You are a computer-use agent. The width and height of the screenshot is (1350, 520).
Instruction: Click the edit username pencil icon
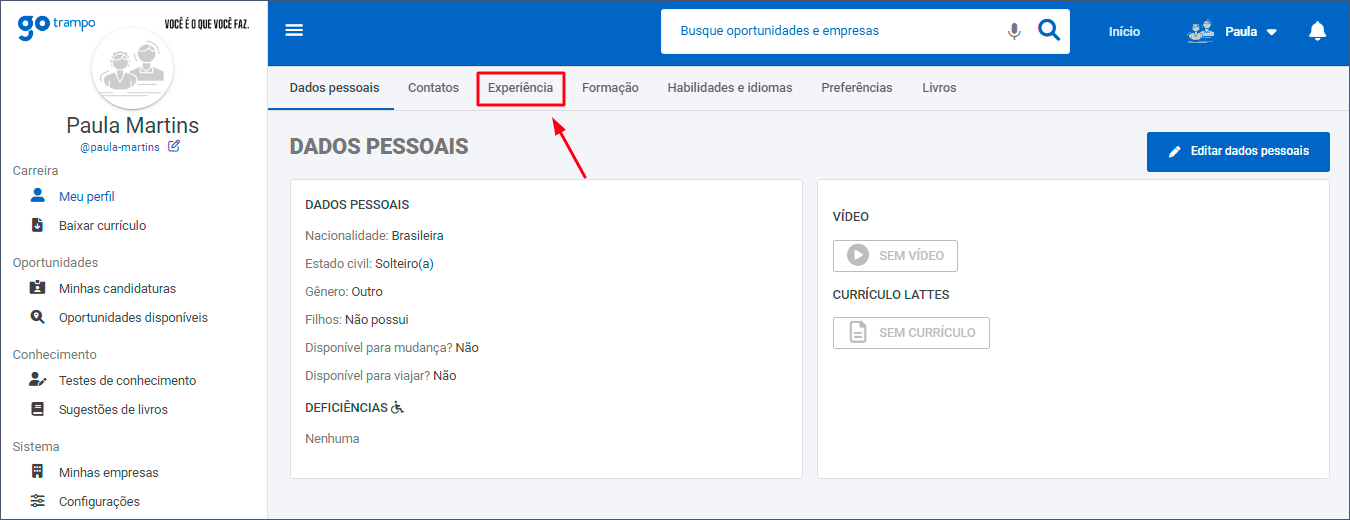pyautogui.click(x=174, y=146)
